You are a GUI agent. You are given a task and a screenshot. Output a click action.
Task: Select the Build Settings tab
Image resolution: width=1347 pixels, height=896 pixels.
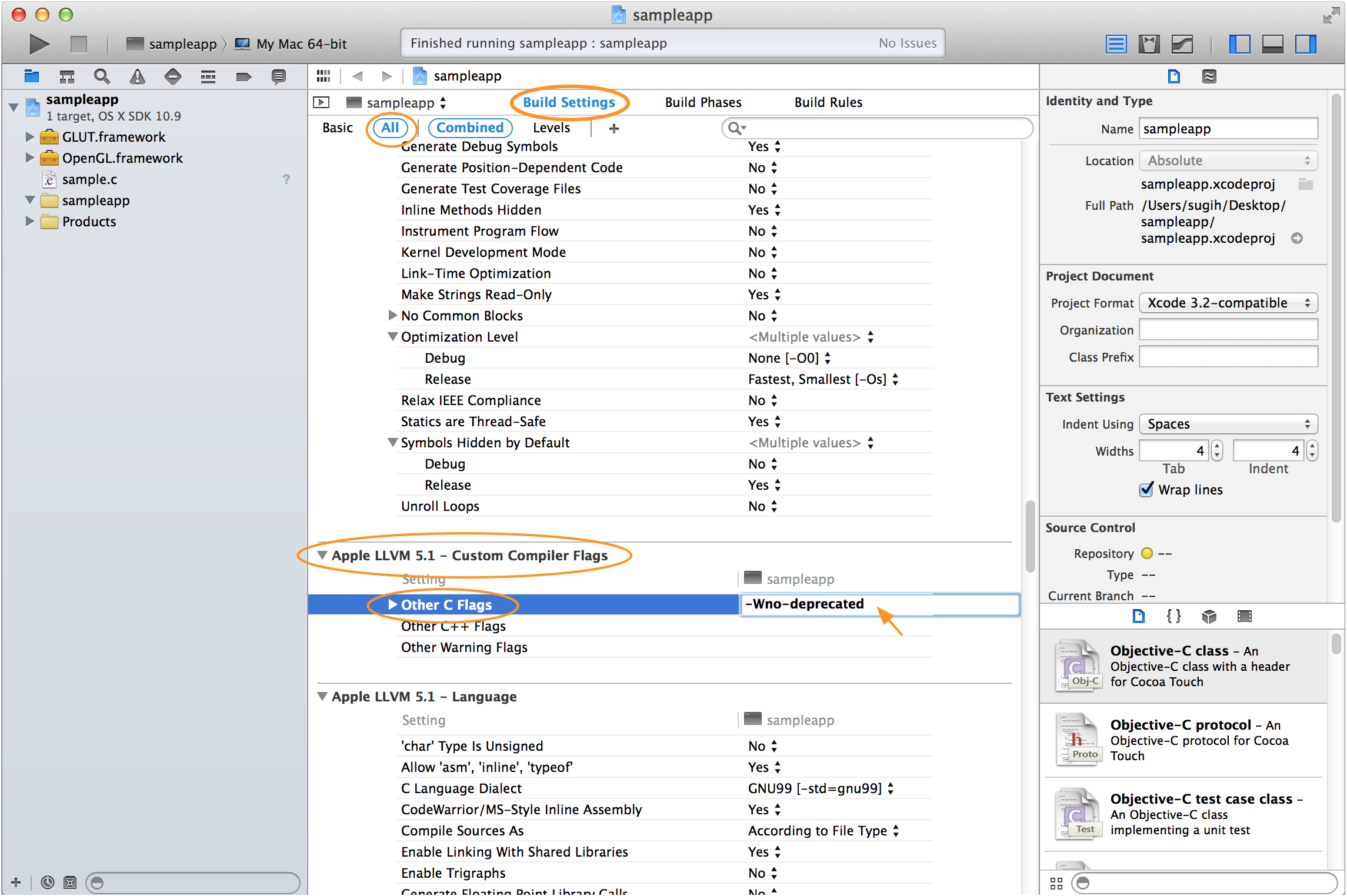click(x=569, y=101)
